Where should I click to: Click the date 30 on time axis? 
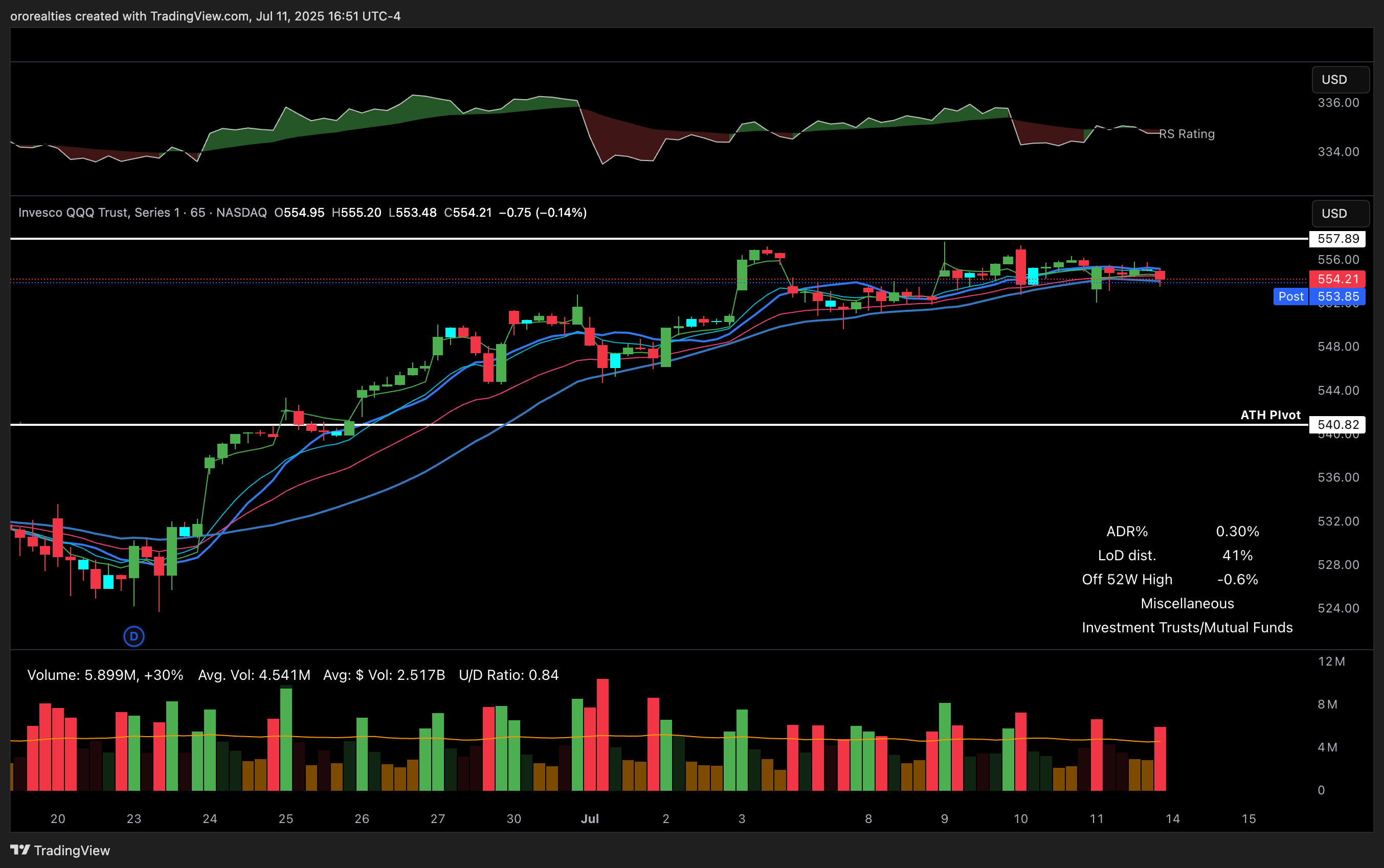tap(514, 819)
